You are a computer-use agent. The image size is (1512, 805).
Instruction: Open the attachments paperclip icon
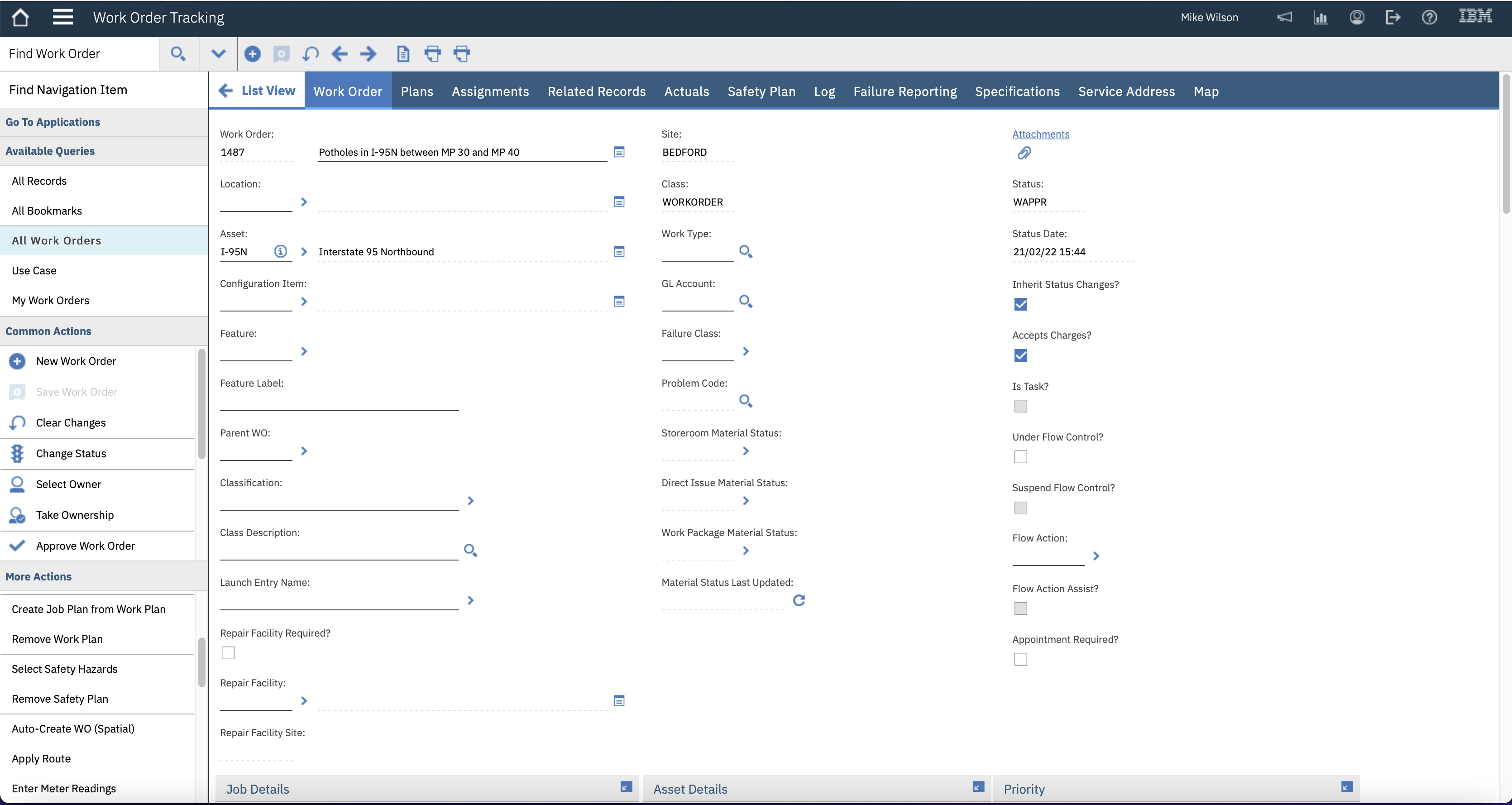pyautogui.click(x=1025, y=153)
